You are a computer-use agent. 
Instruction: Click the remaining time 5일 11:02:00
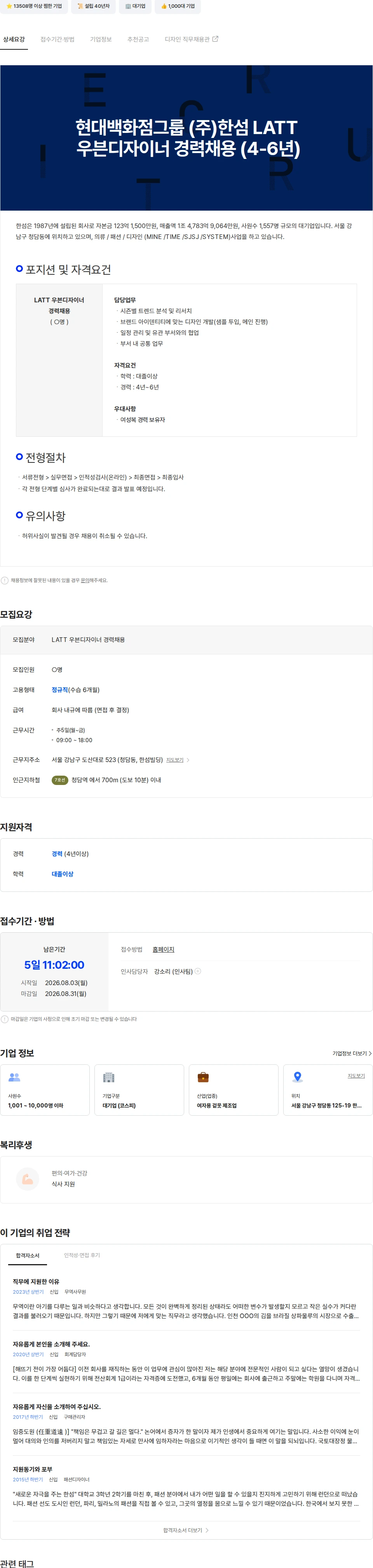pyautogui.click(x=54, y=965)
